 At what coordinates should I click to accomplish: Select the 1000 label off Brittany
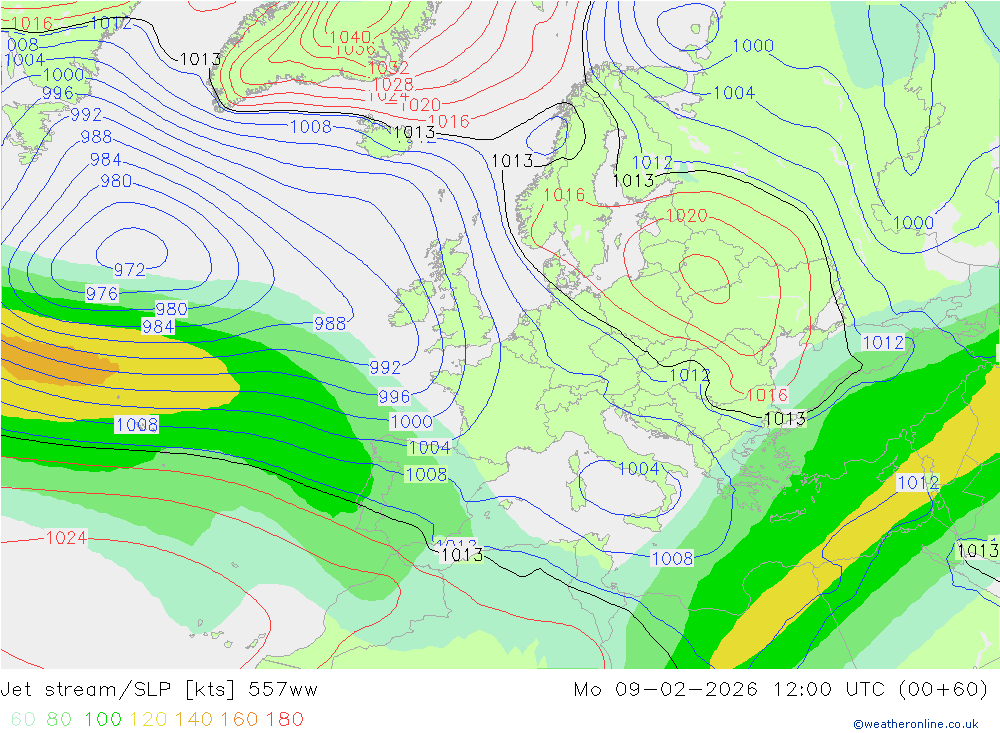tap(411, 422)
